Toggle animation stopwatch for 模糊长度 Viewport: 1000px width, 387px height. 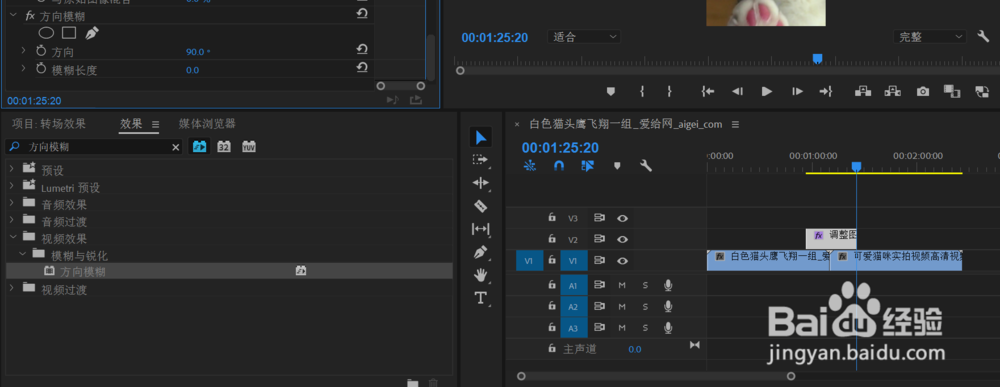pyautogui.click(x=41, y=68)
